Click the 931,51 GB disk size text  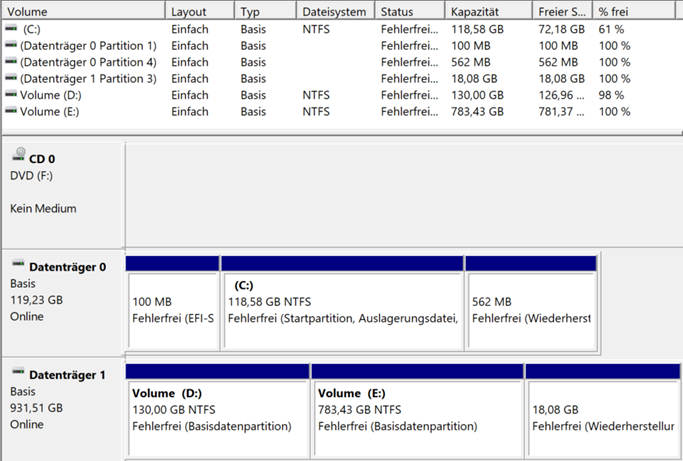[x=36, y=408]
